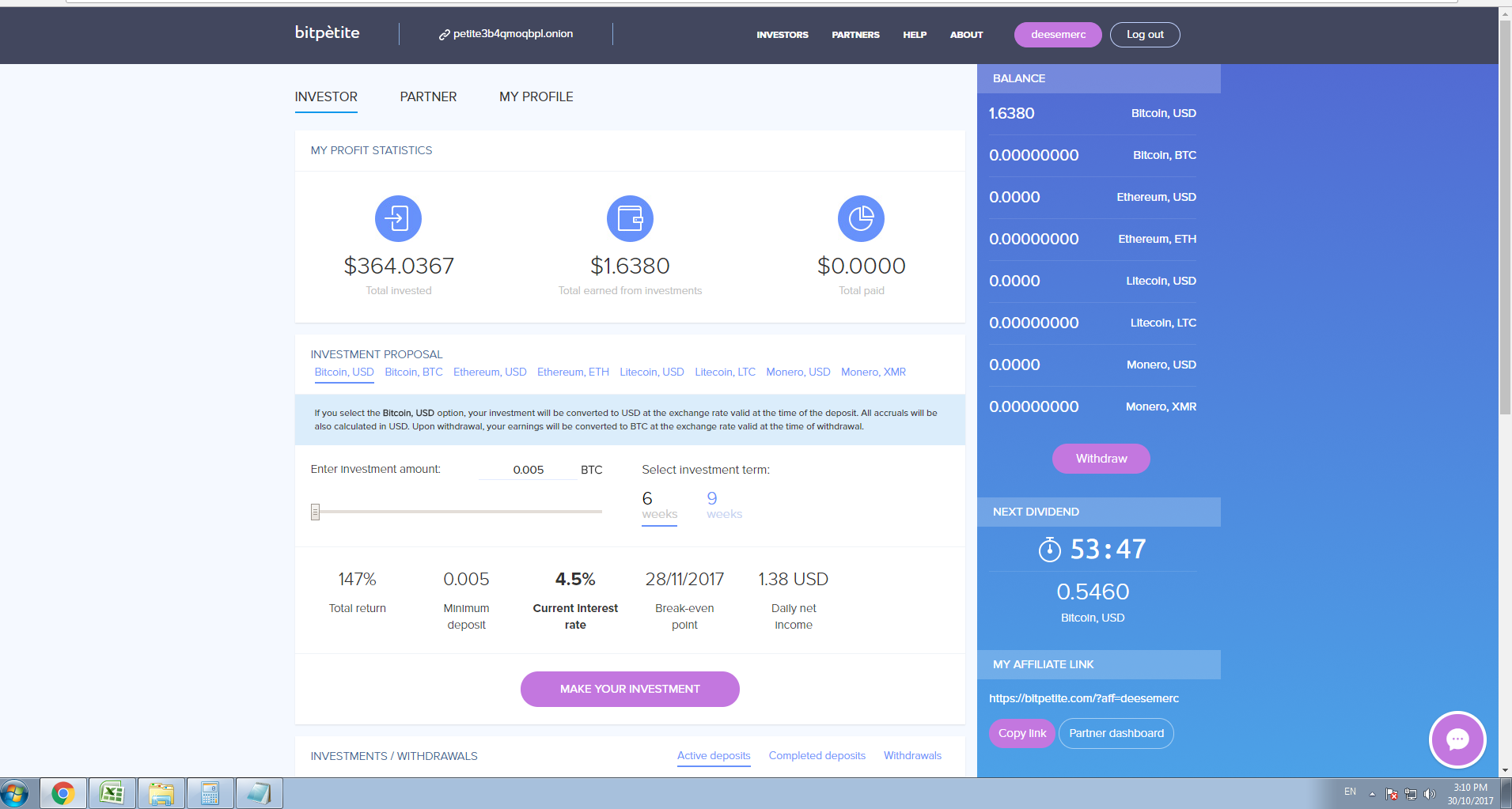Click the Copy link button
1512x809 pixels.
coord(1021,733)
